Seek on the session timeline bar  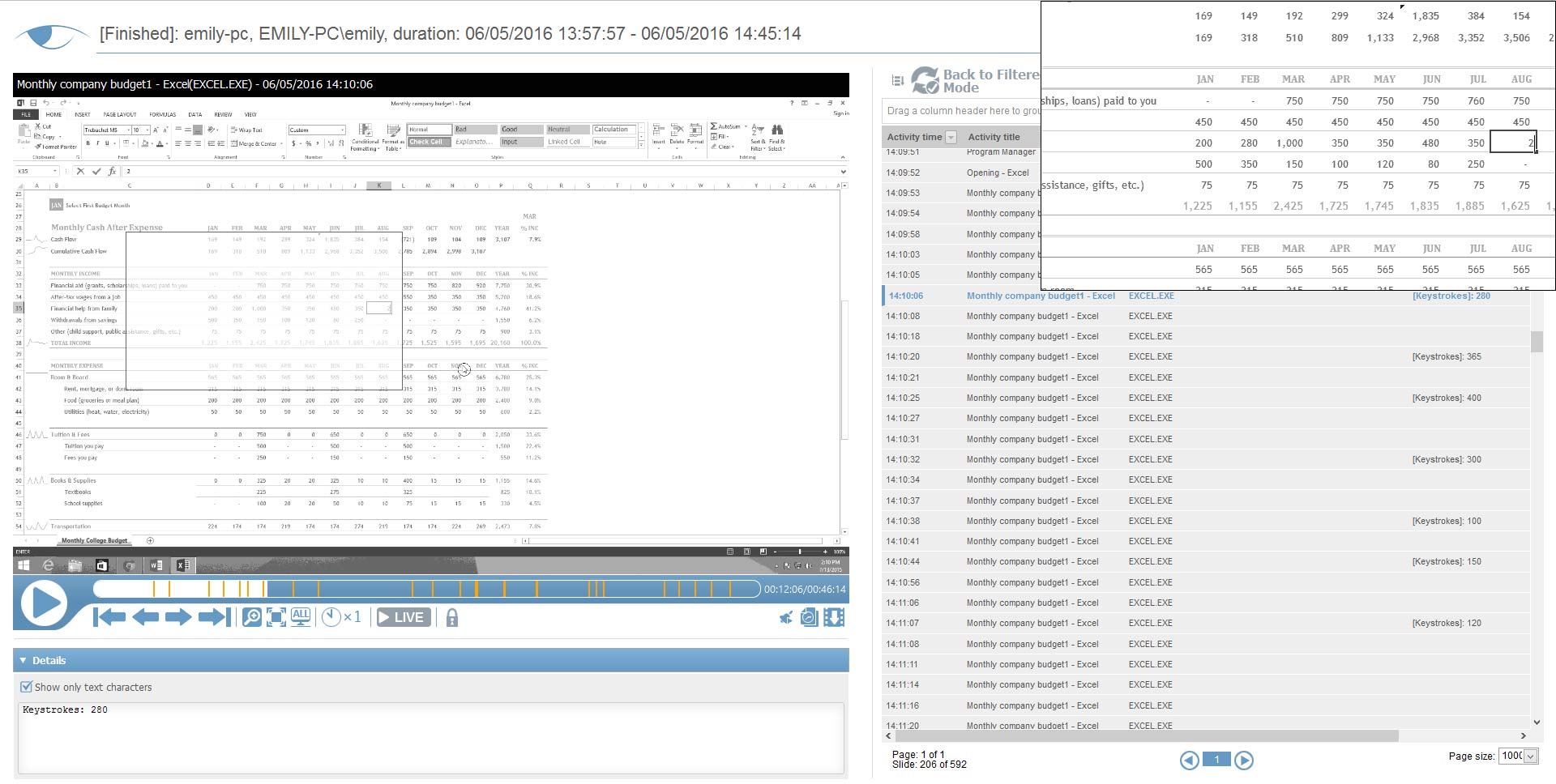coord(427,589)
